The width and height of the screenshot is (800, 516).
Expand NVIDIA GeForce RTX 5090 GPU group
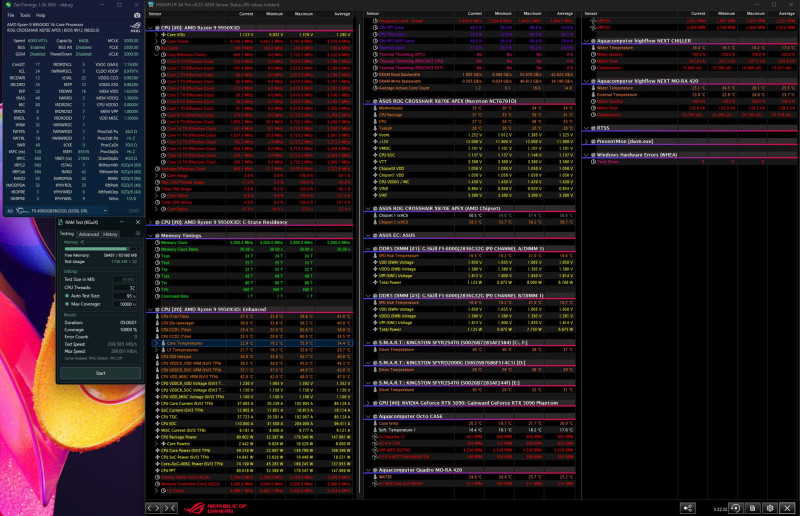pyautogui.click(x=368, y=403)
